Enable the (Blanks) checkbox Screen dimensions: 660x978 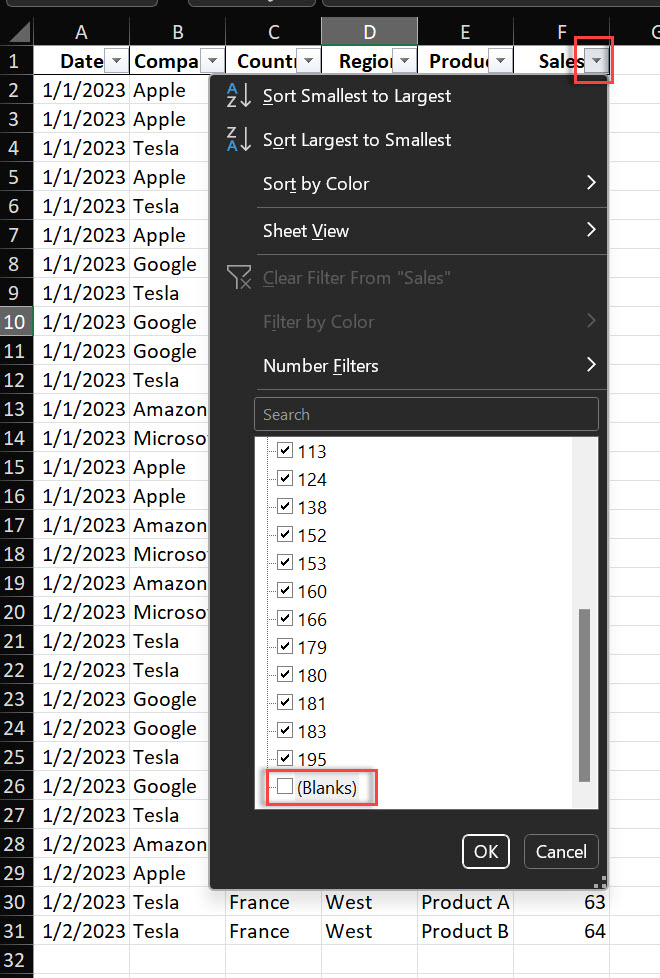coord(285,787)
